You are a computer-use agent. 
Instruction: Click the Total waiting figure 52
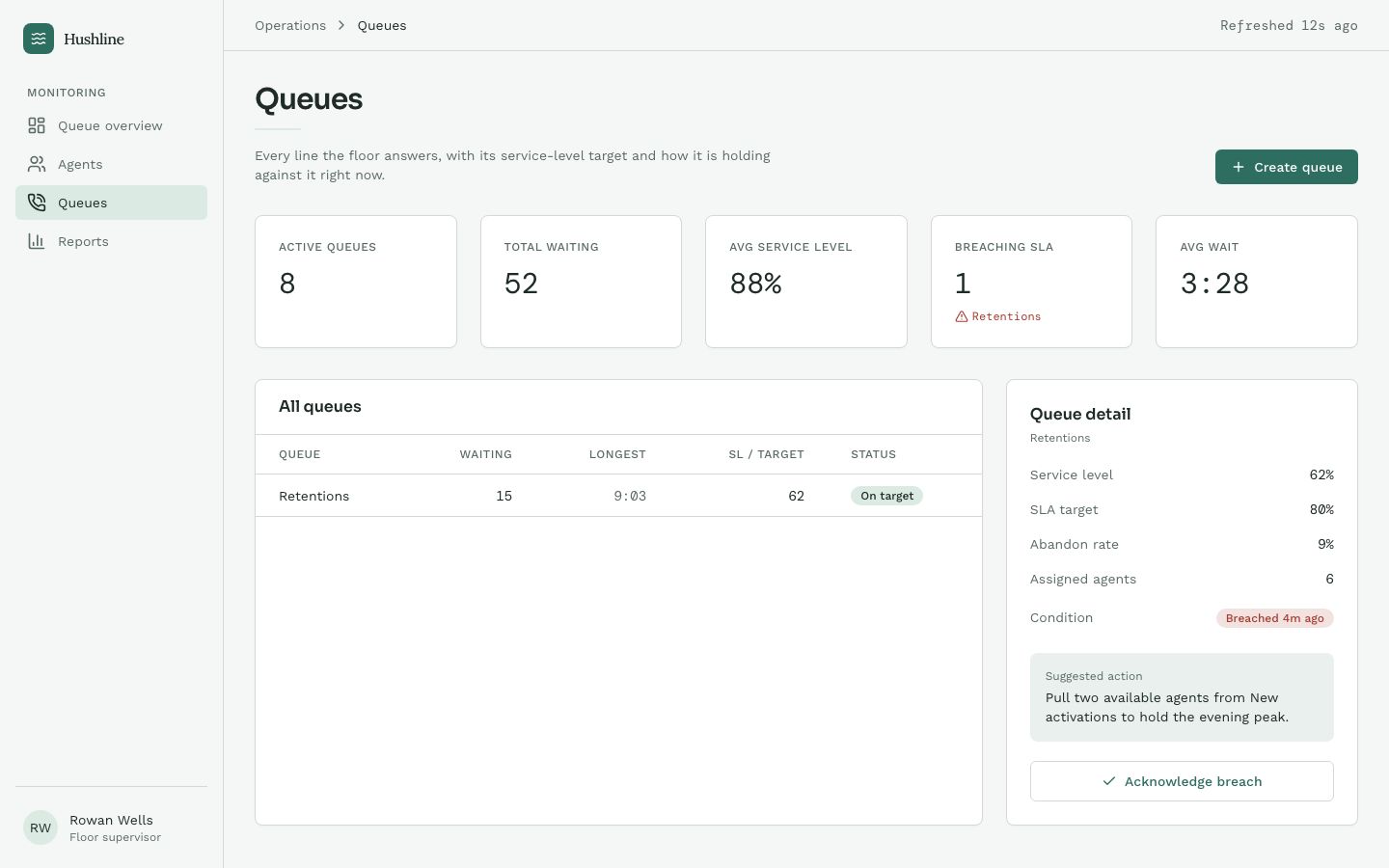(521, 283)
